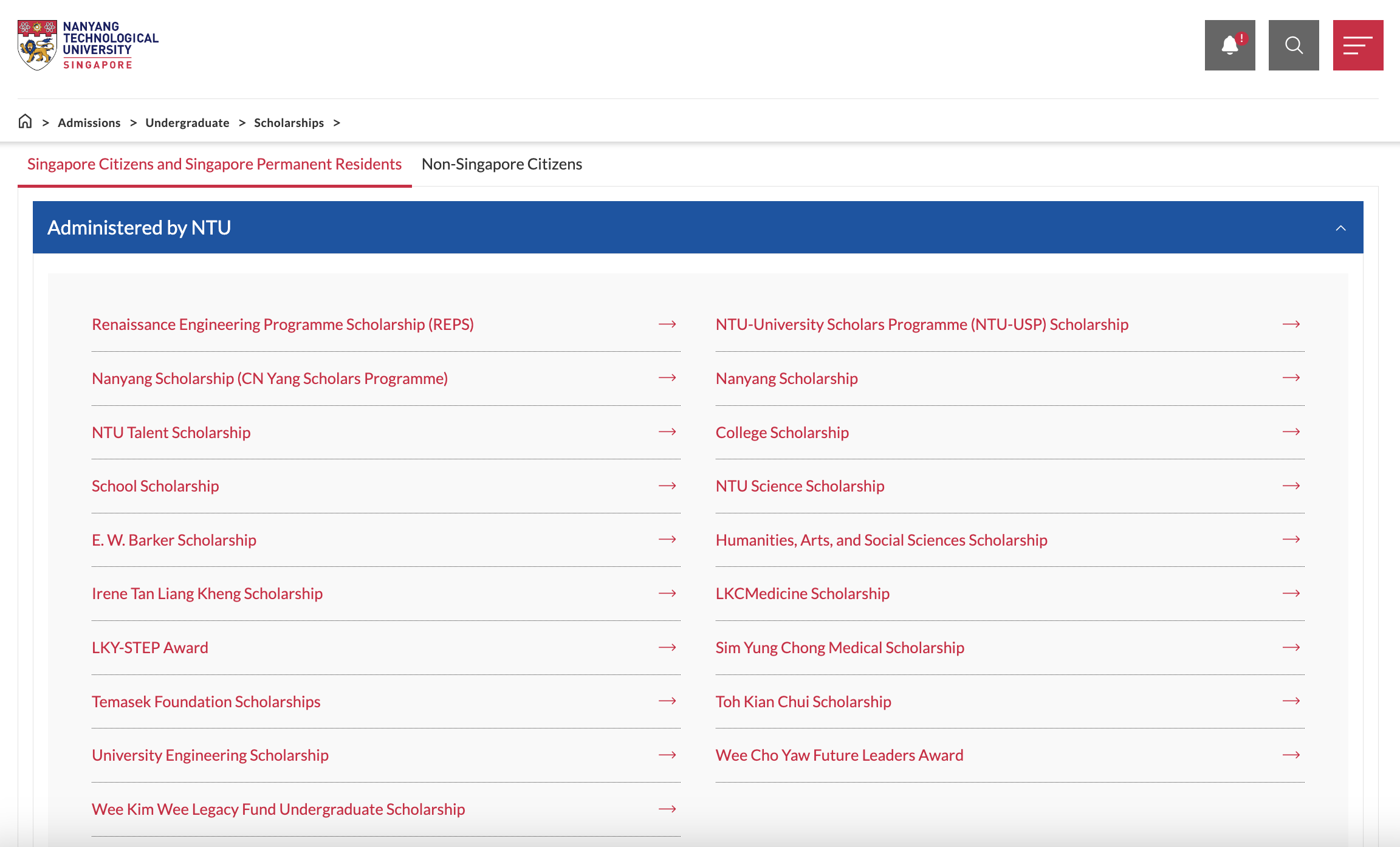Open College Scholarship link
The image size is (1400, 847).
[782, 433]
